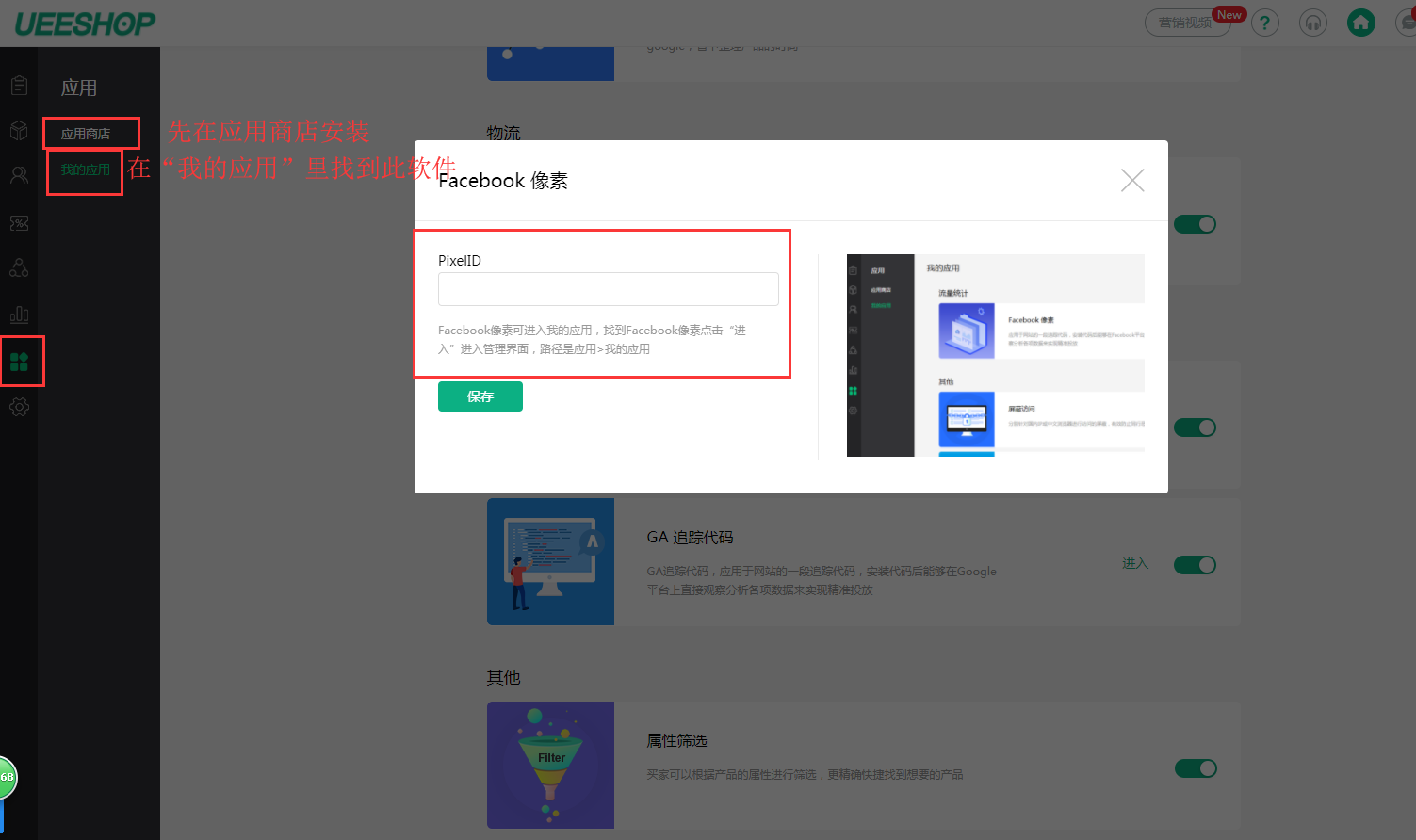Click the Facebook 像素 dialog title
The image size is (1416, 840).
[503, 181]
